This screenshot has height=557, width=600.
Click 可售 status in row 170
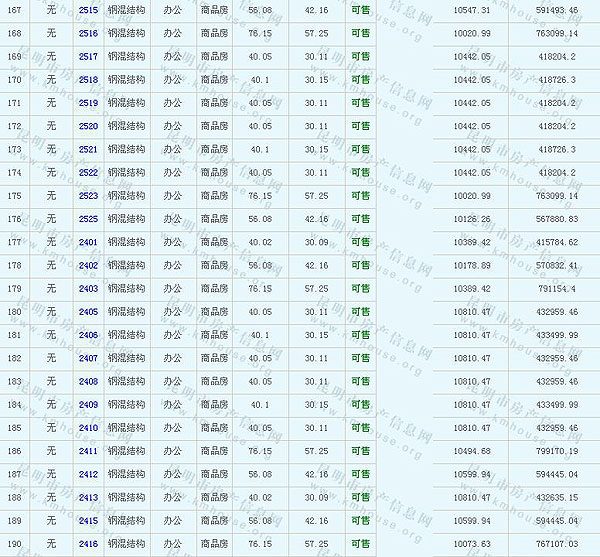(x=360, y=79)
